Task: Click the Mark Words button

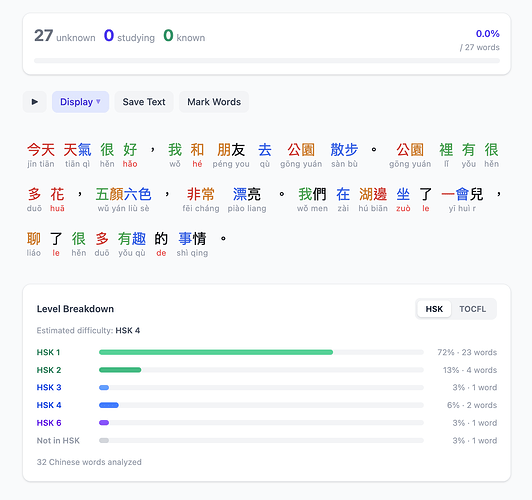Action: pos(214,102)
